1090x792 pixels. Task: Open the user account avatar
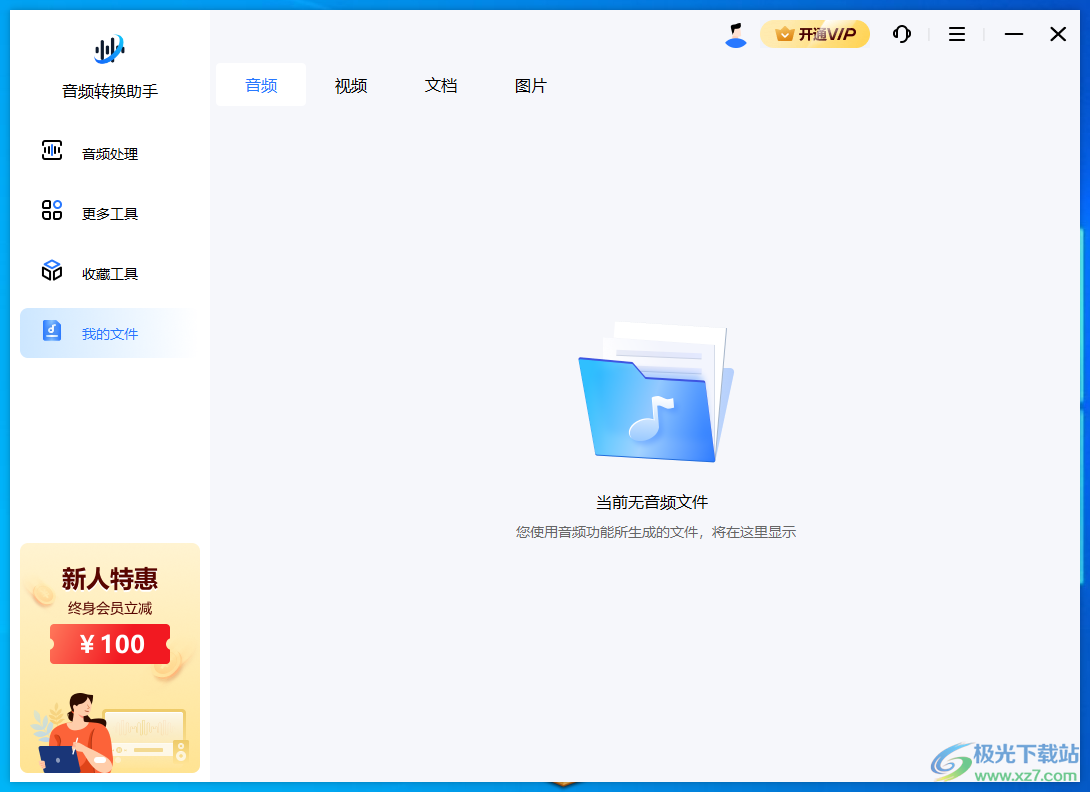735,35
